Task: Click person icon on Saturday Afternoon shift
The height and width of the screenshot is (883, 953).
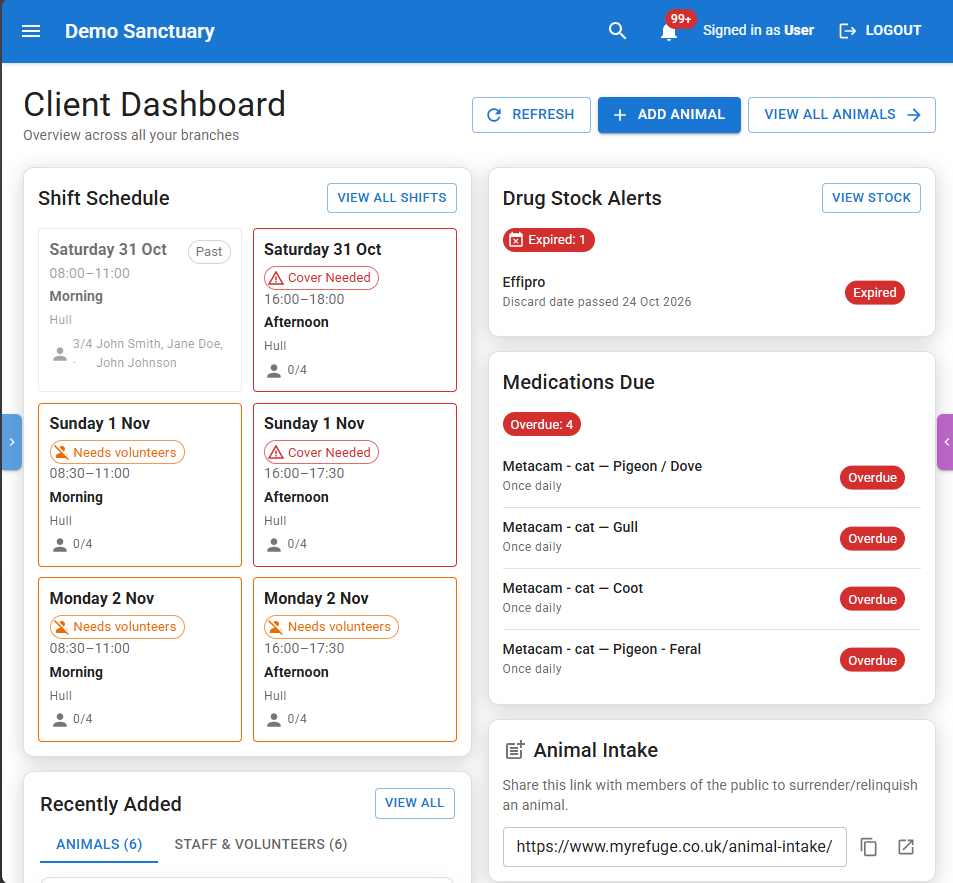Action: (x=274, y=370)
